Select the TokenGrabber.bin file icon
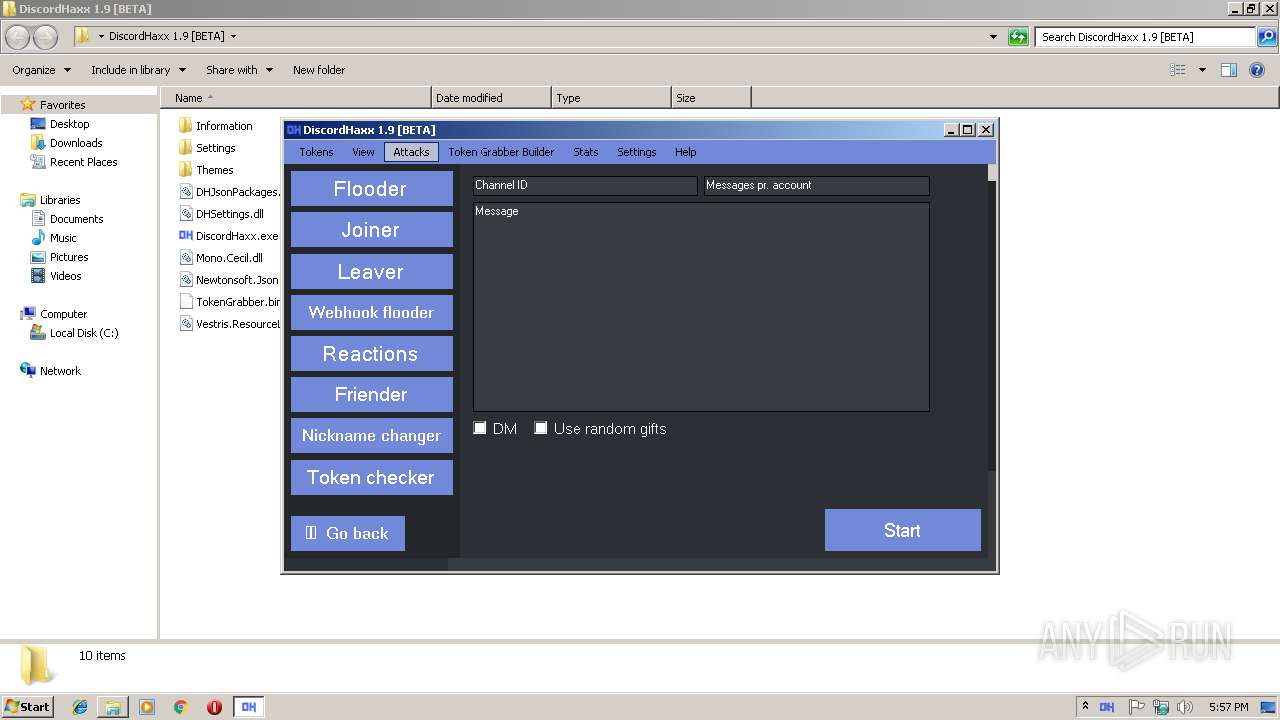Screen dimensions: 1280x720 point(185,302)
